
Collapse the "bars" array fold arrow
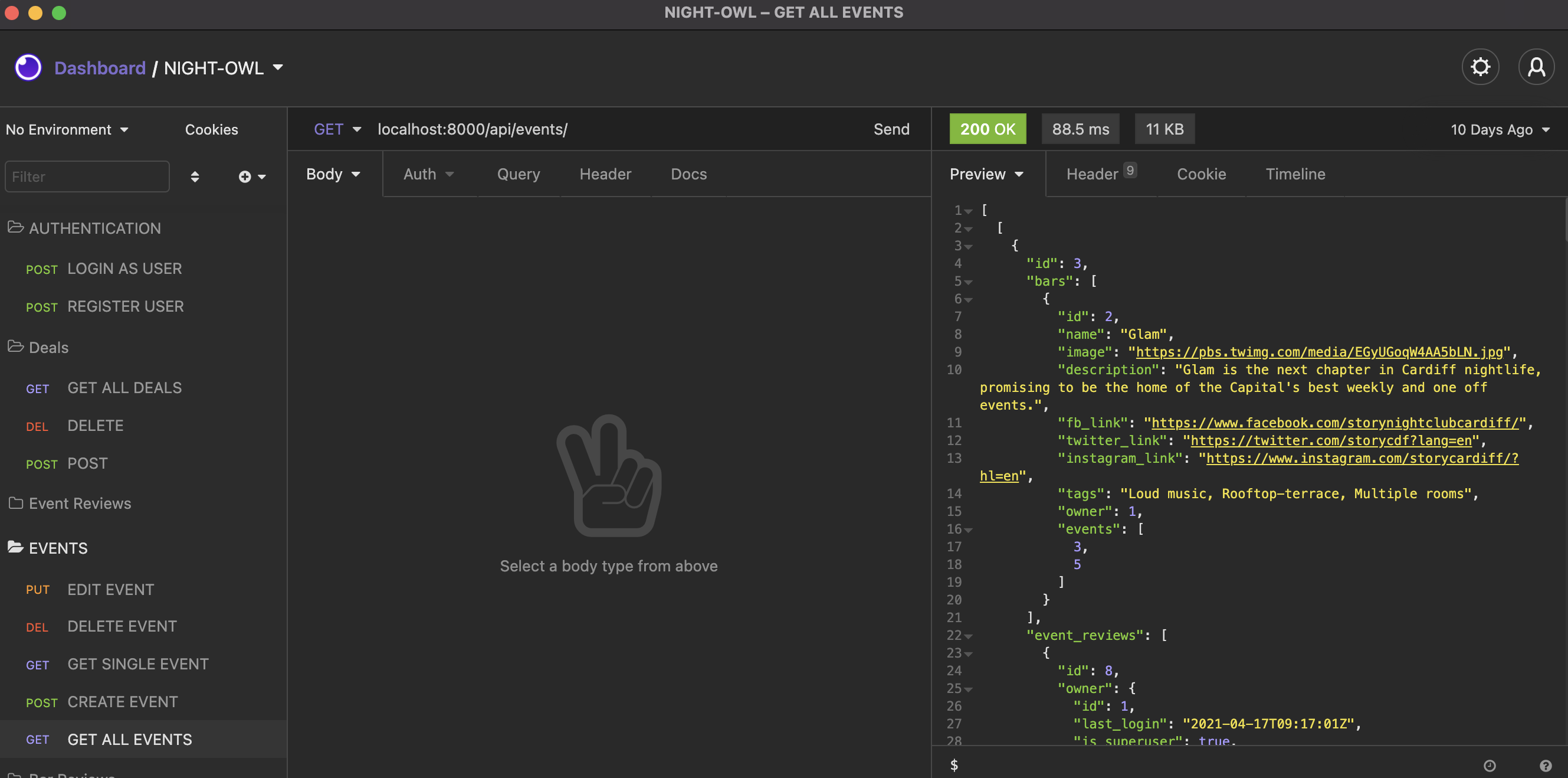pos(968,282)
